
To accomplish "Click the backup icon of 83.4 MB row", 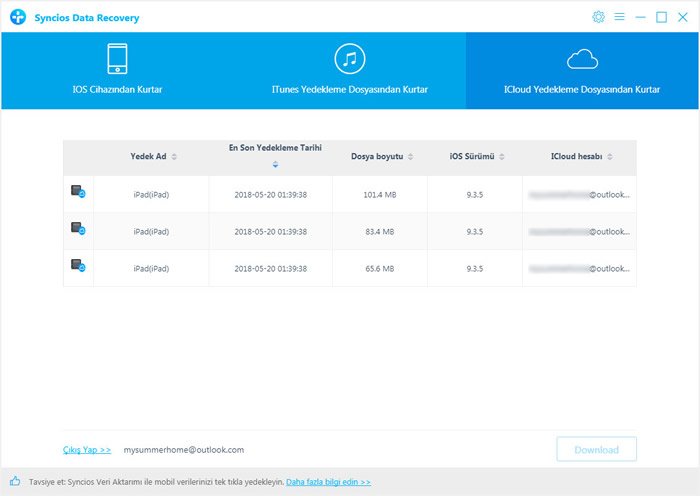I will click(x=78, y=229).
